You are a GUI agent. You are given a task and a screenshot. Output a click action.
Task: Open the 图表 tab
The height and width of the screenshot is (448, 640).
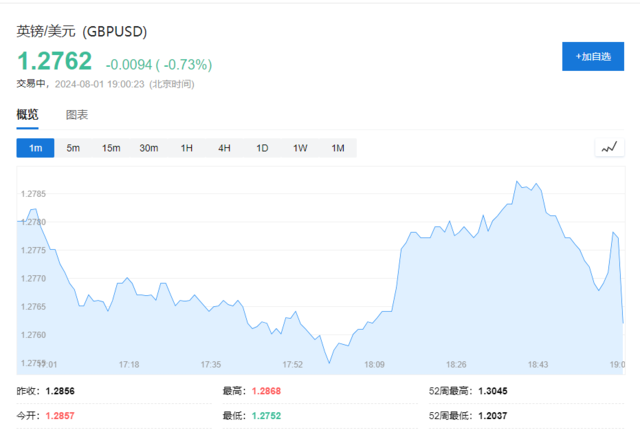point(77,115)
